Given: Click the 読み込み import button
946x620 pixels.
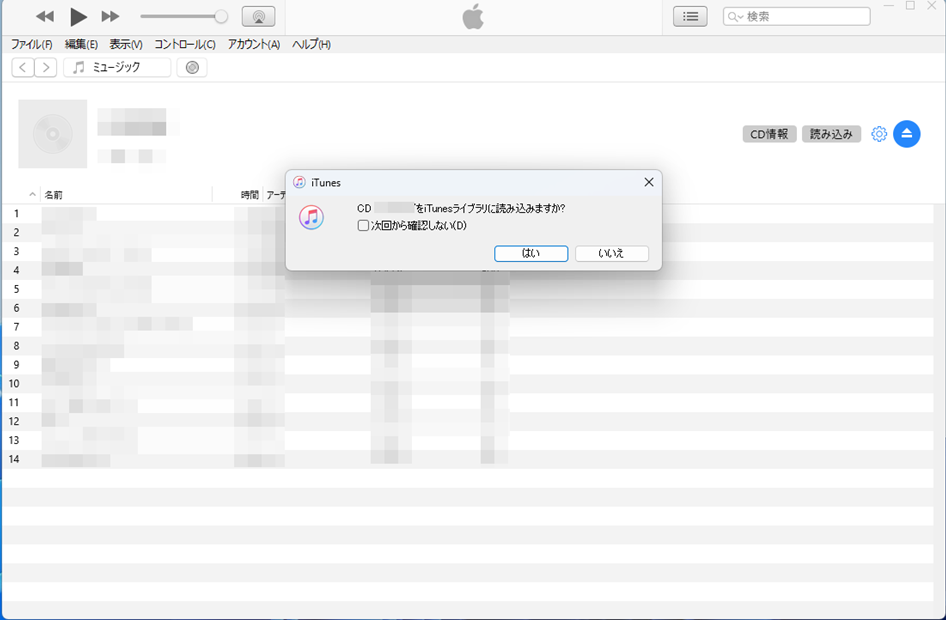Looking at the screenshot, I should coord(831,134).
